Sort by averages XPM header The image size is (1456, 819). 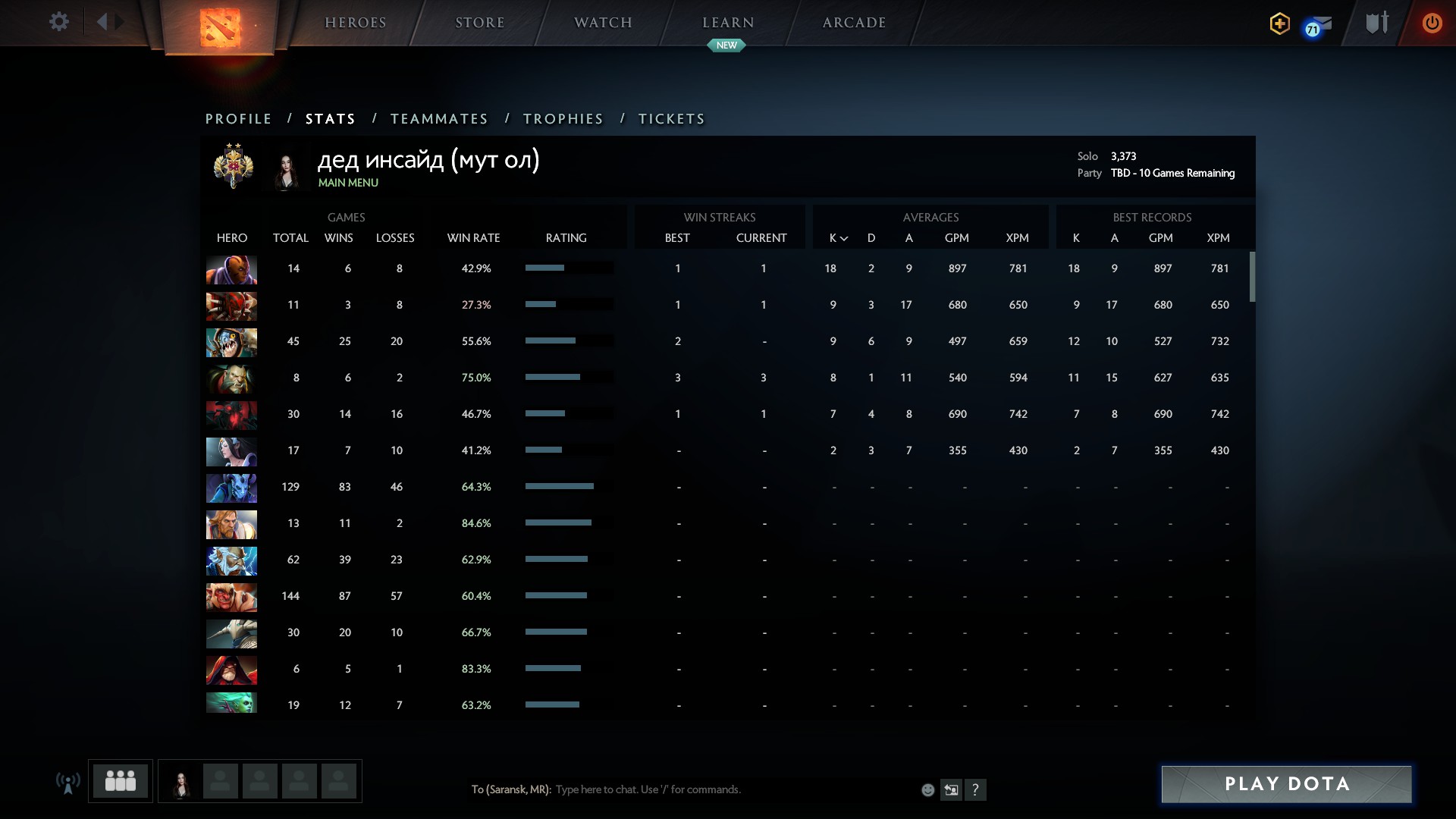(x=1017, y=238)
